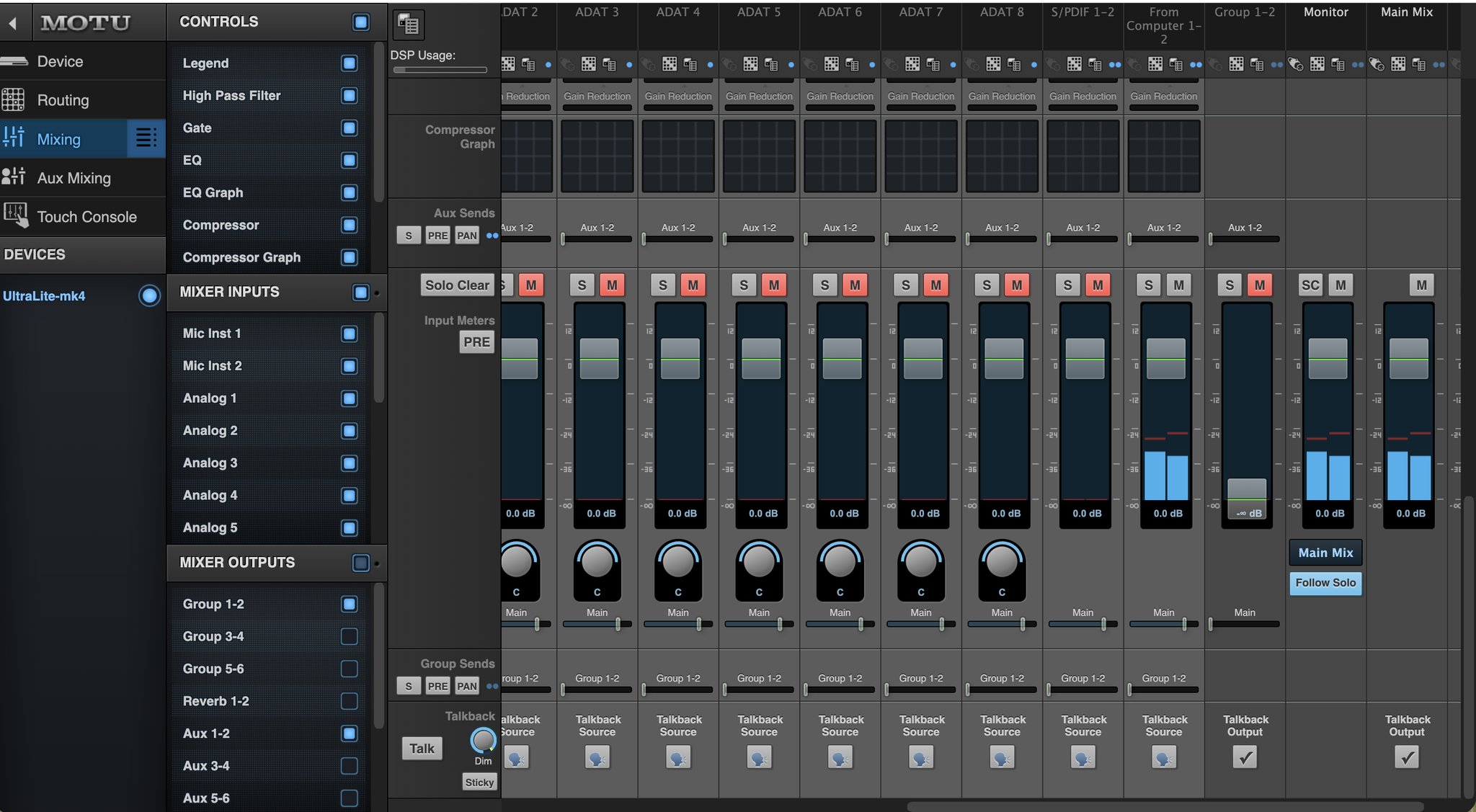
Task: Open Touch Console from the sidebar
Action: pos(86,217)
